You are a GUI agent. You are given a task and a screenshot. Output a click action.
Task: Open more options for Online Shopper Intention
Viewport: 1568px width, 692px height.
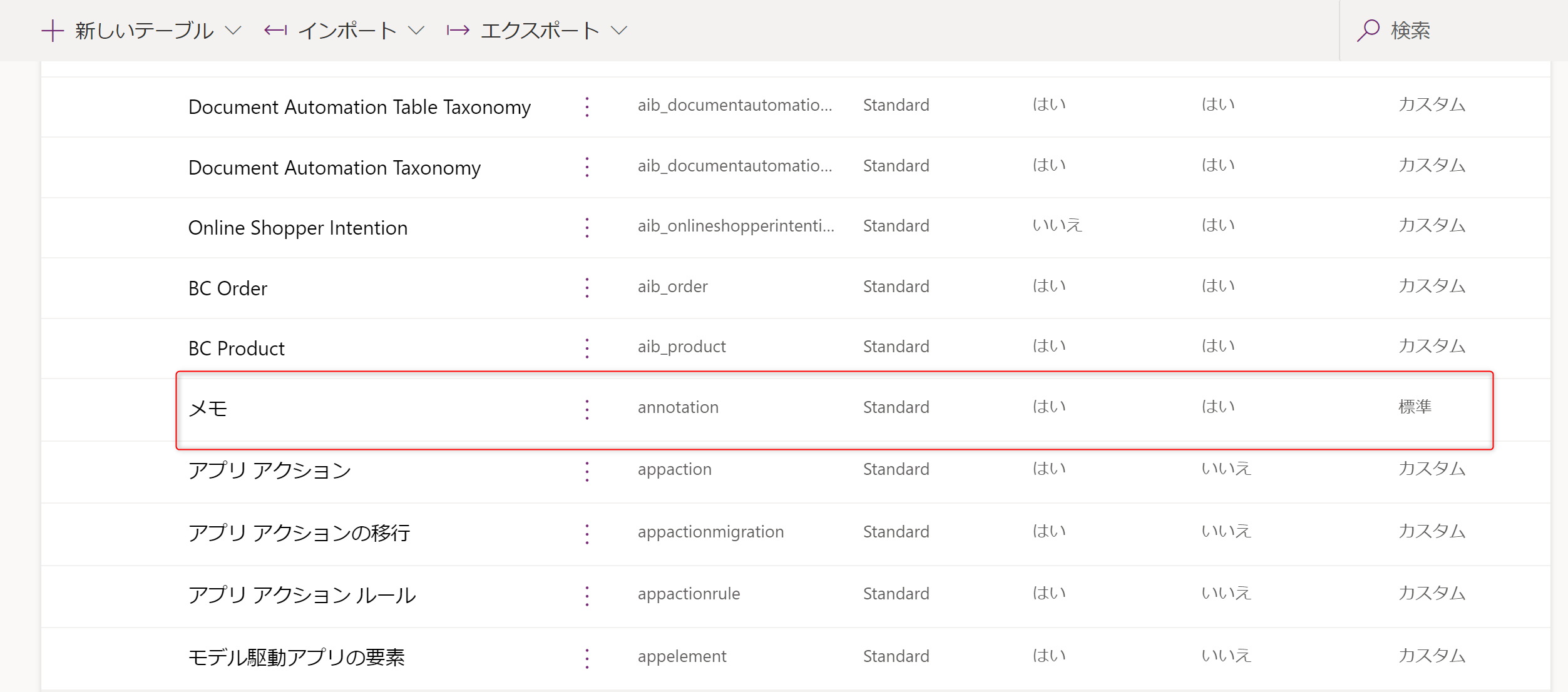[x=587, y=227]
